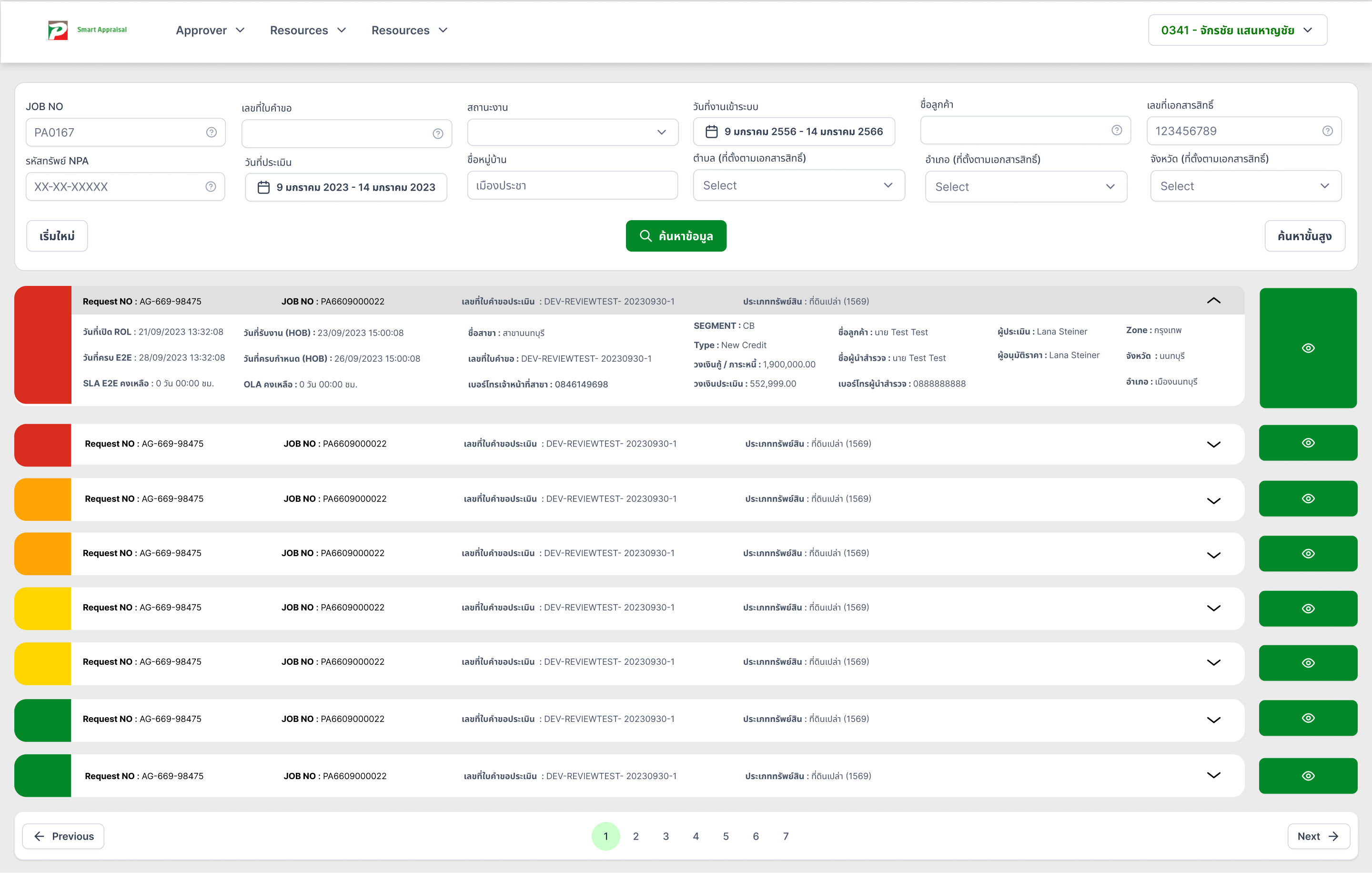The width and height of the screenshot is (1372, 873).
Task: Click eye view button of expanded first row
Action: tap(1308, 348)
